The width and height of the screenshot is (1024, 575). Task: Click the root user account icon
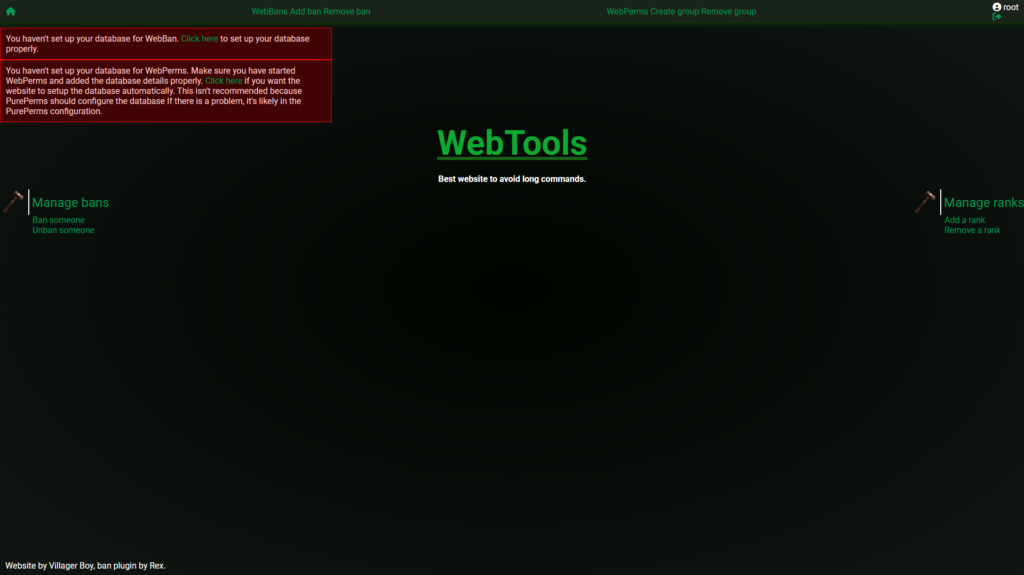pos(997,7)
